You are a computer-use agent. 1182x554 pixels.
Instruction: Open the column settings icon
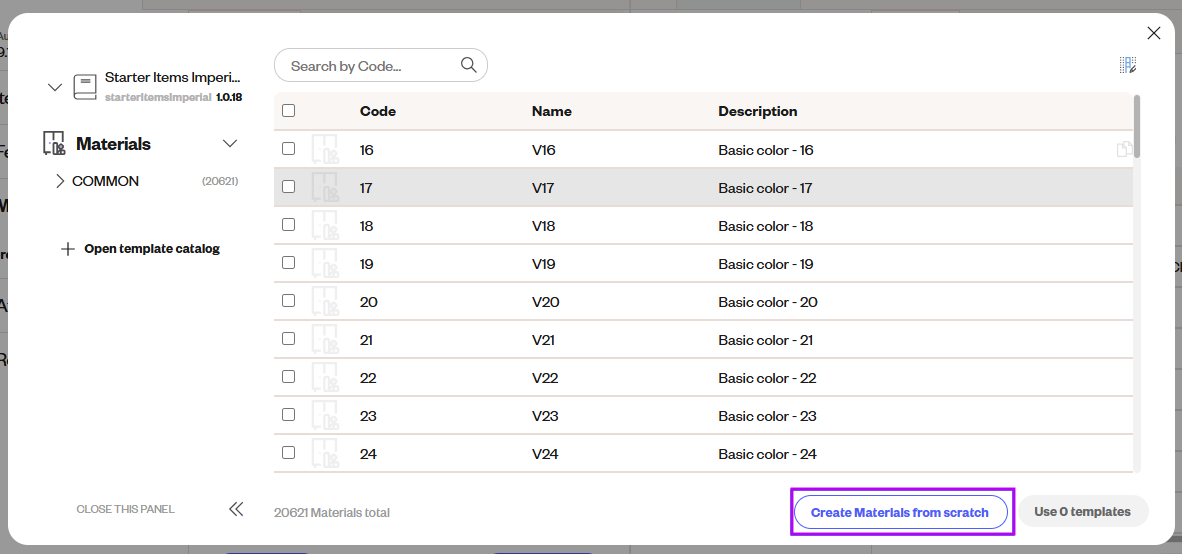[x=1127, y=65]
